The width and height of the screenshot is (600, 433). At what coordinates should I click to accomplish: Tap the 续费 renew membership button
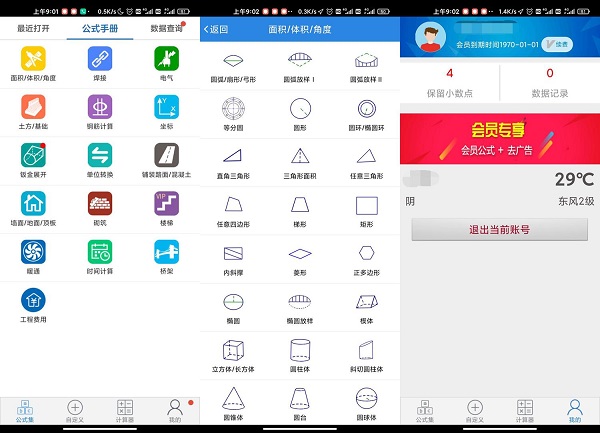click(x=557, y=44)
